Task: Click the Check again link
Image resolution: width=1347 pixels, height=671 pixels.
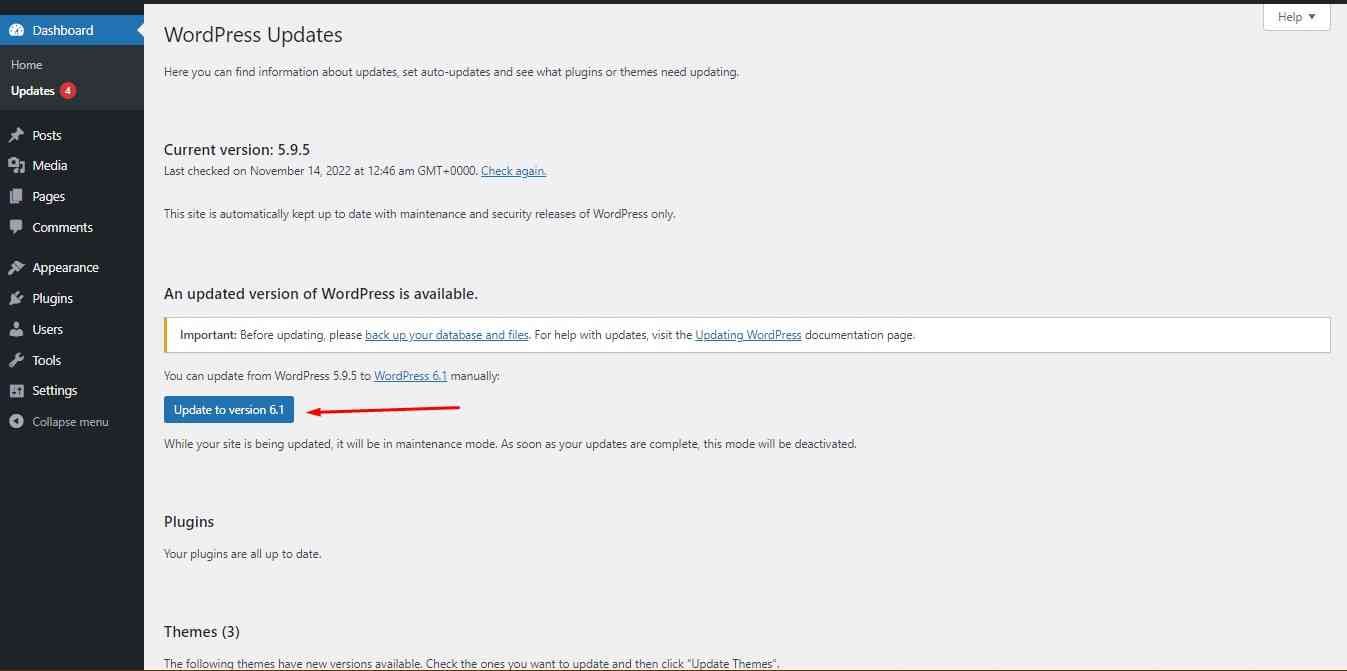Action: [513, 171]
